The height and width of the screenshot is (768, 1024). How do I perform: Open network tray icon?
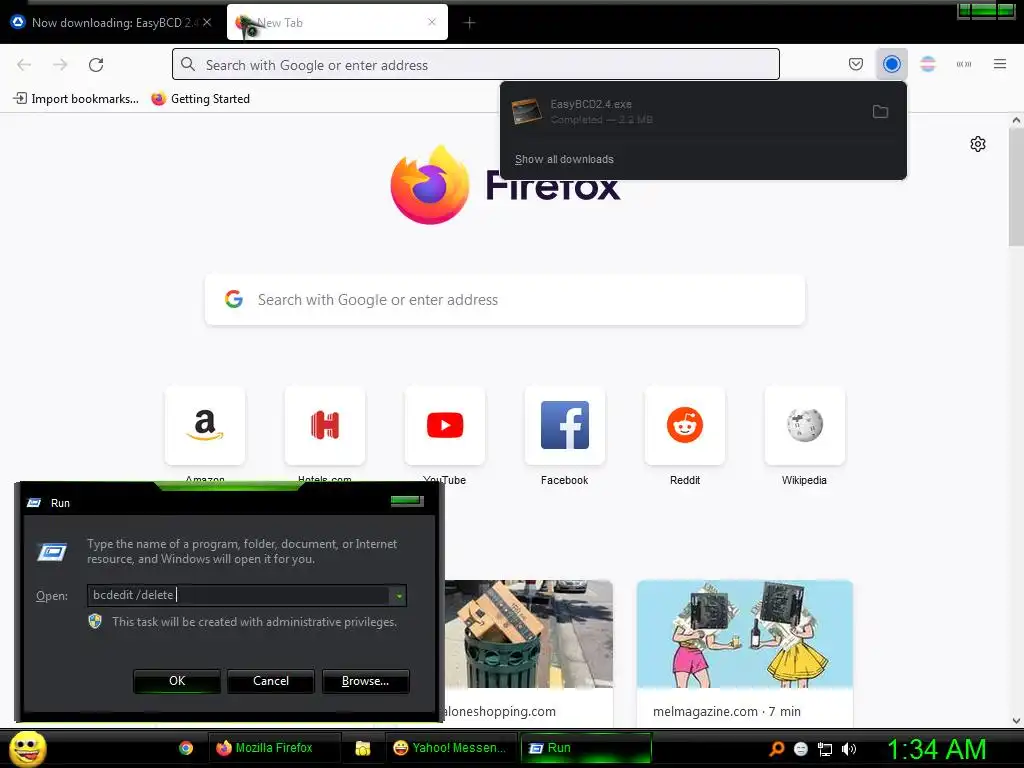[x=825, y=749]
